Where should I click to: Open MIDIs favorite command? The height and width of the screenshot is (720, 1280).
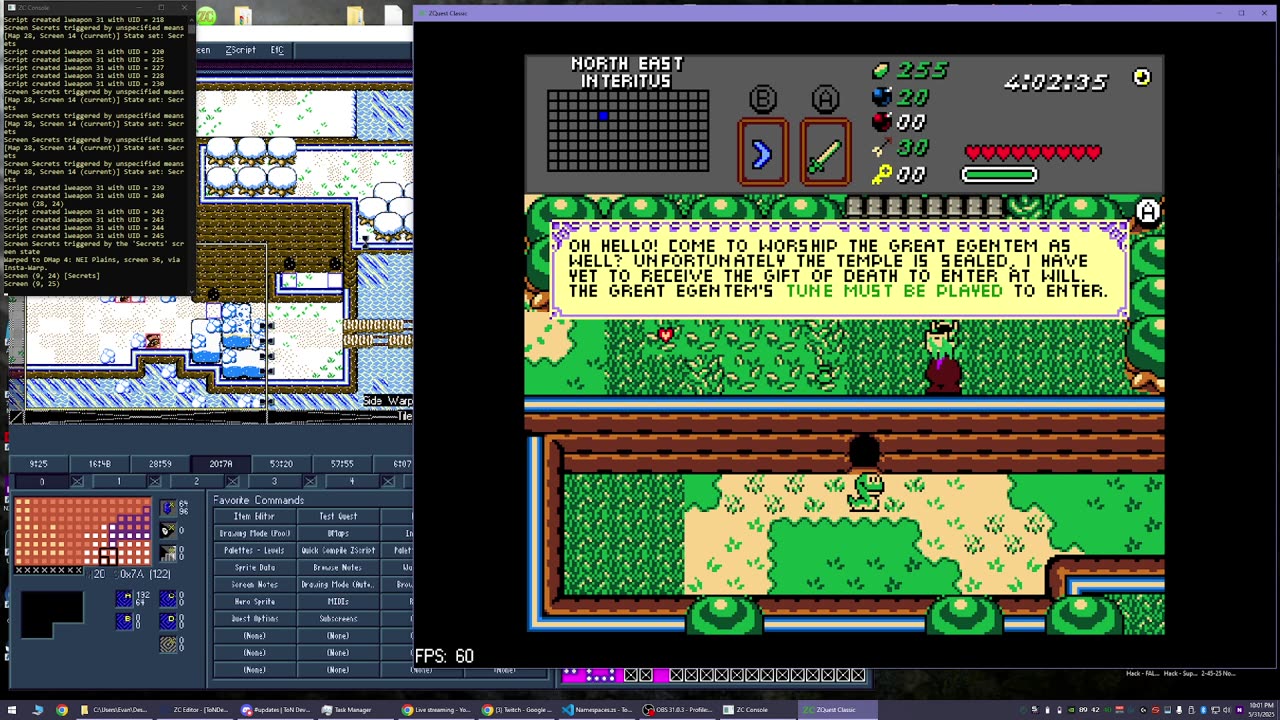click(338, 601)
